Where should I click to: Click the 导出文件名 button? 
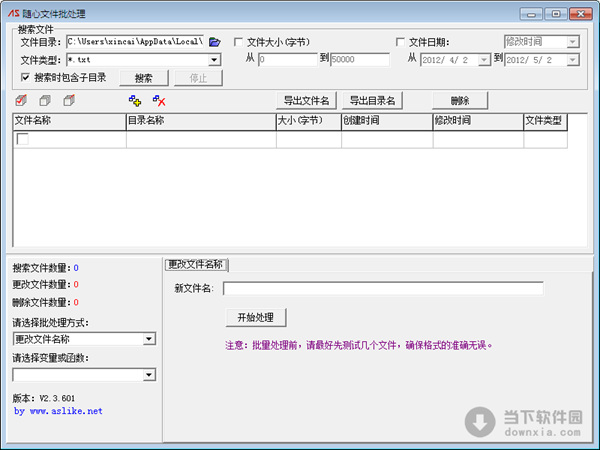point(306,101)
